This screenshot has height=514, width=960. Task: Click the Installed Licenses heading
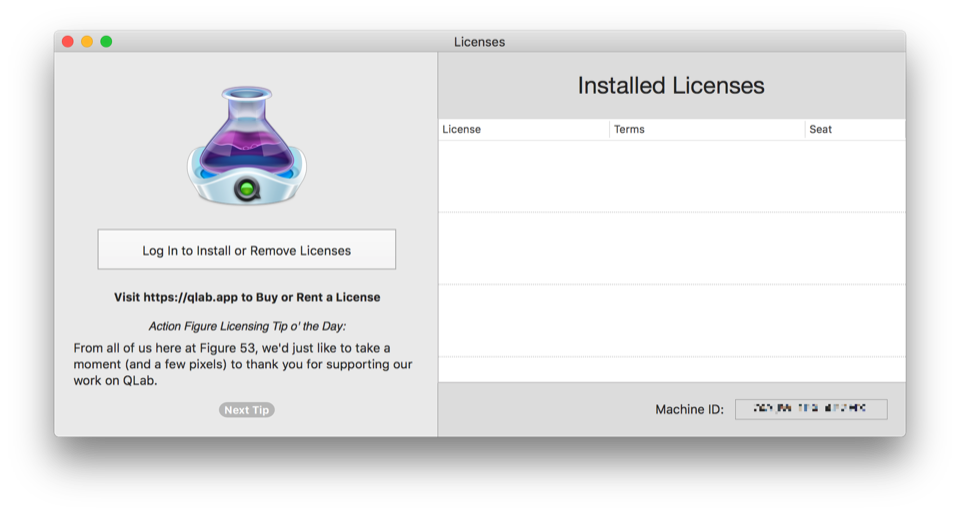pos(671,86)
